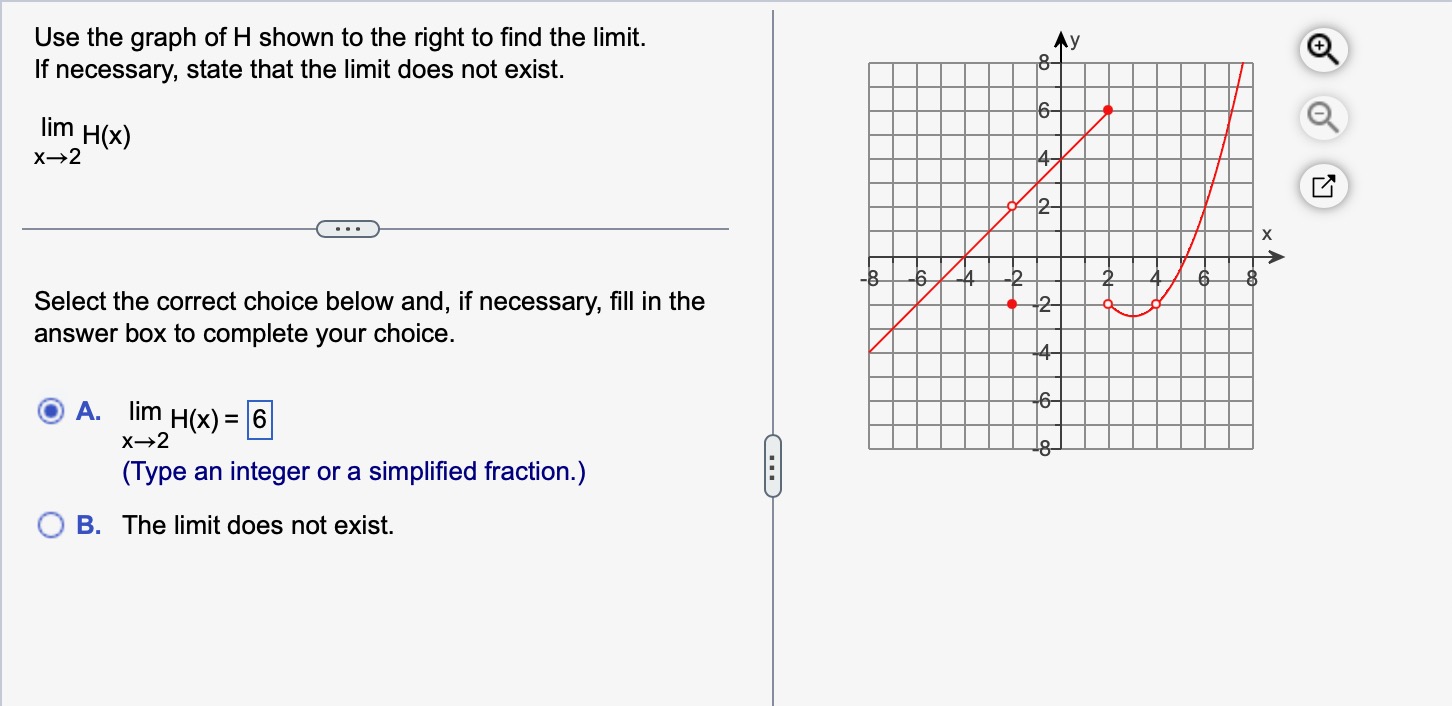Click the external link icon near the graph

point(1322,186)
